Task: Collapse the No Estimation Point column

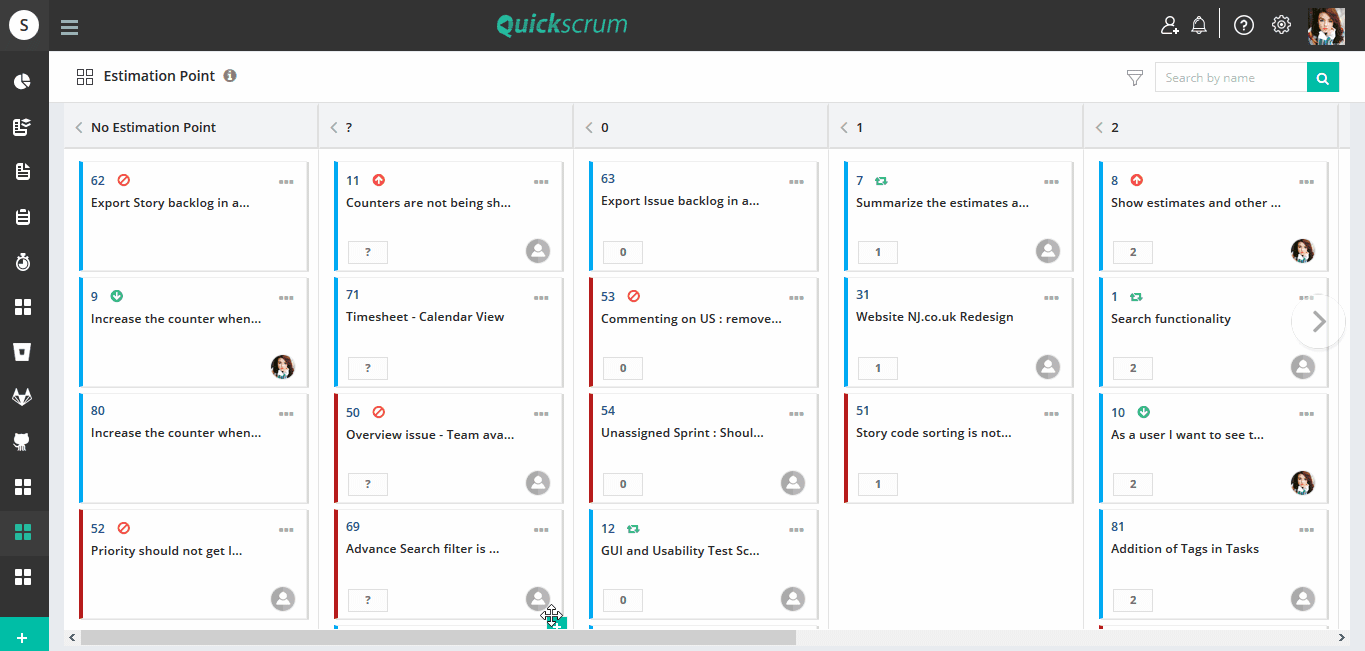Action: (78, 127)
